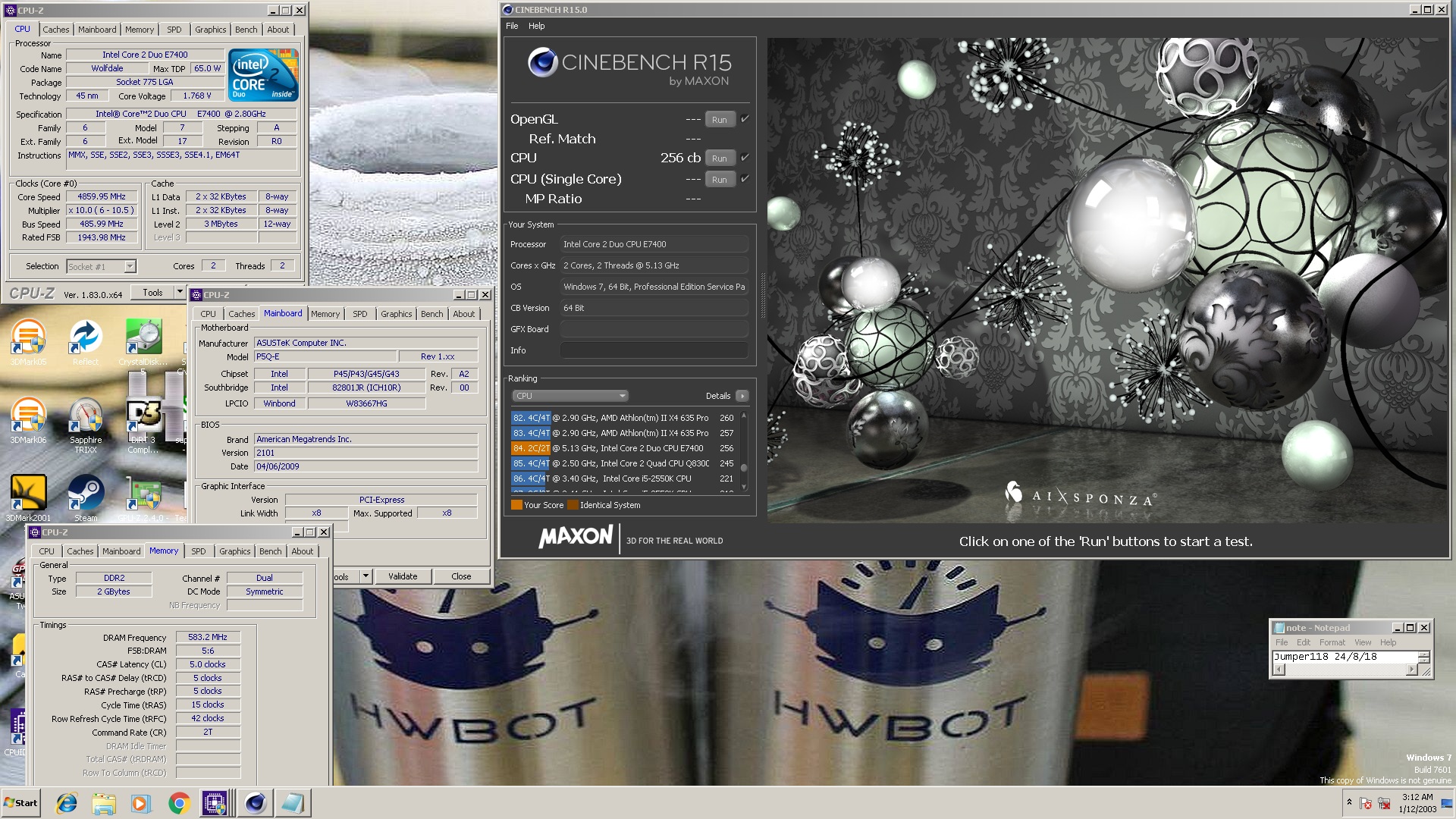Screen dimensions: 1456x819
Task: Select ranking row 85 Core 2 Quad Q8300
Action: point(623,463)
